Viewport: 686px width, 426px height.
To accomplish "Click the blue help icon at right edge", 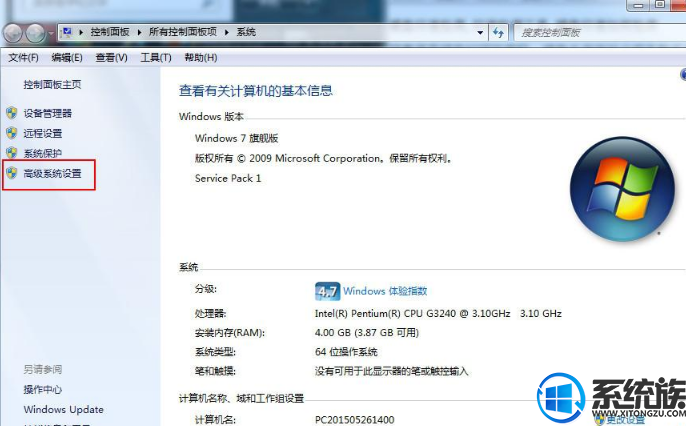I will pos(683,74).
